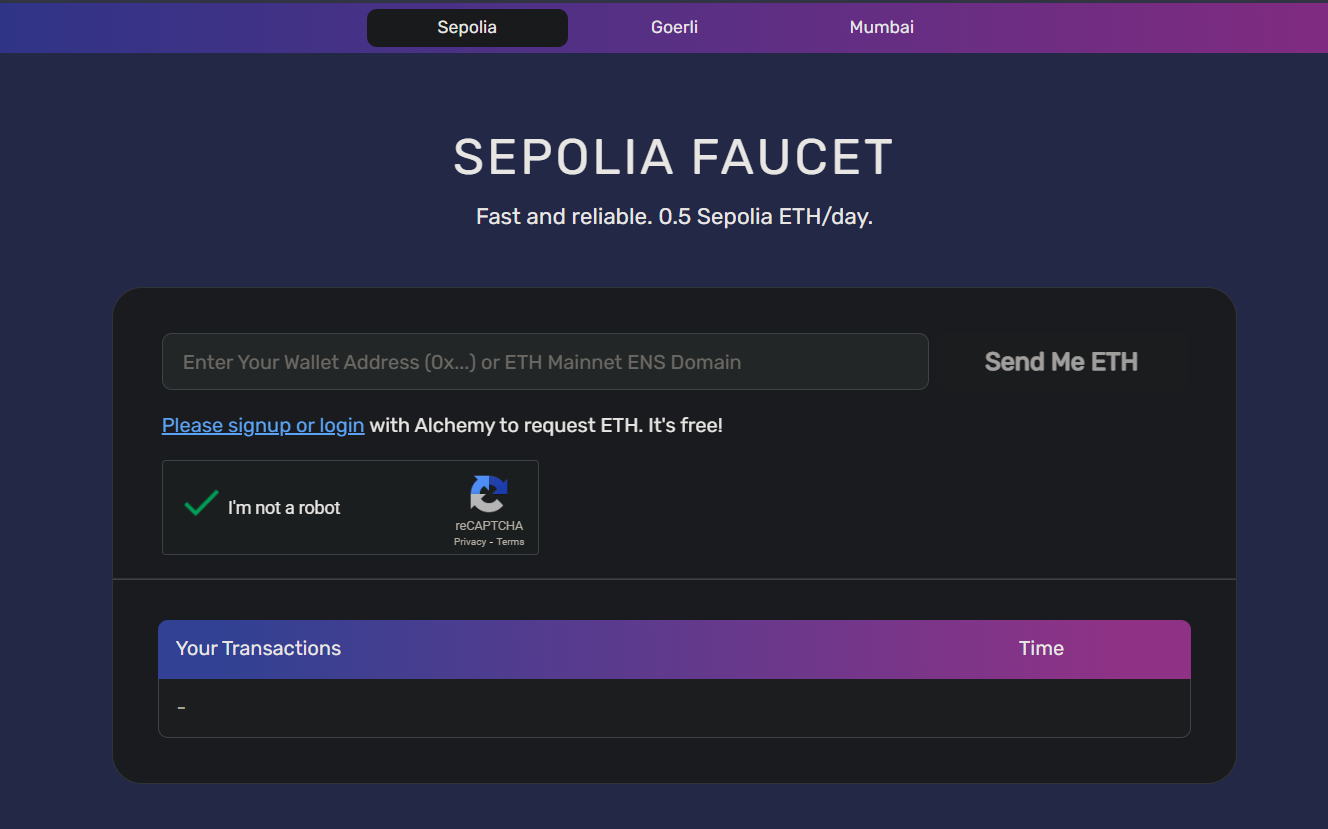Click the SEPOLIA FAUCET heading
Screen dimensions: 1328x829
click(673, 157)
